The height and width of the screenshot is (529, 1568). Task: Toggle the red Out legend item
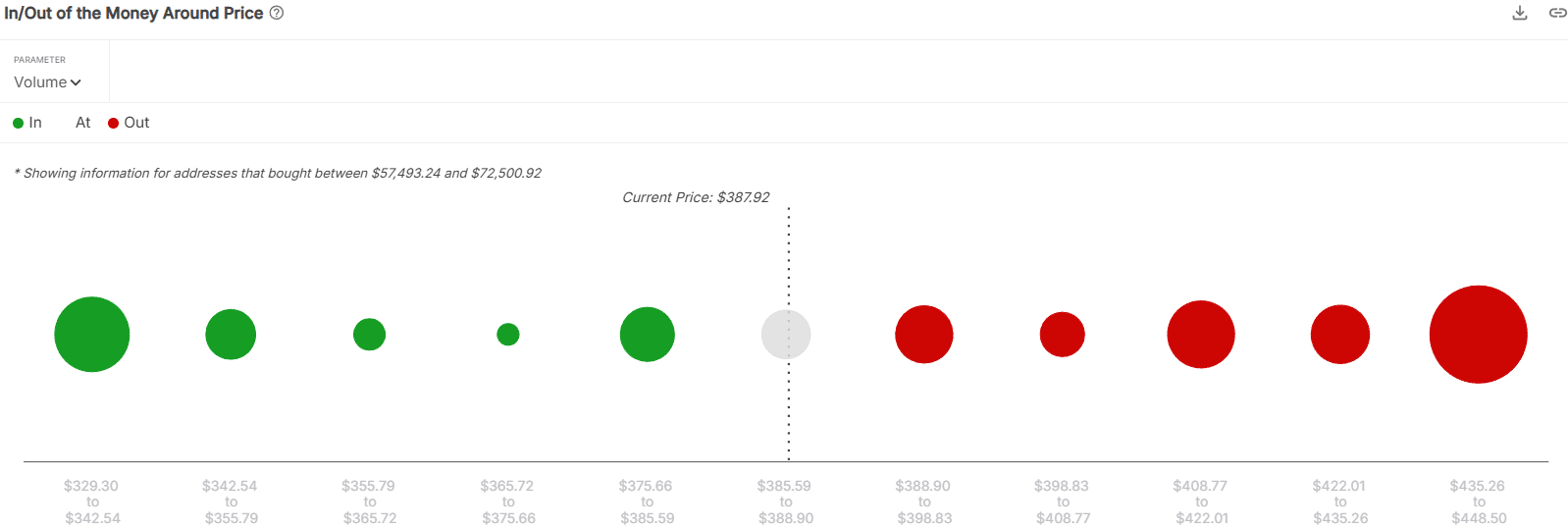point(129,123)
